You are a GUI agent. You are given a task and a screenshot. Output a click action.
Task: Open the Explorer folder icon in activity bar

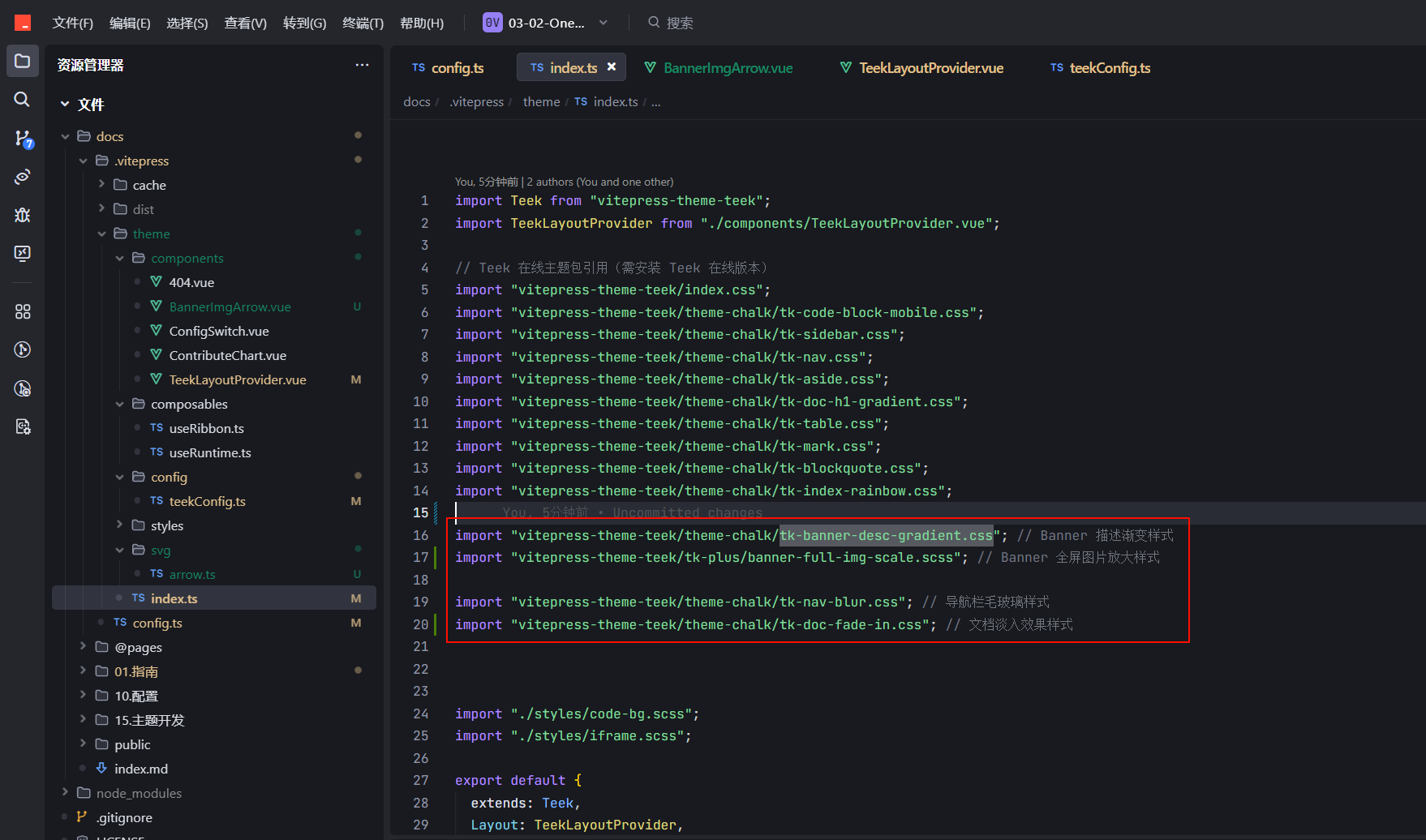tap(23, 61)
